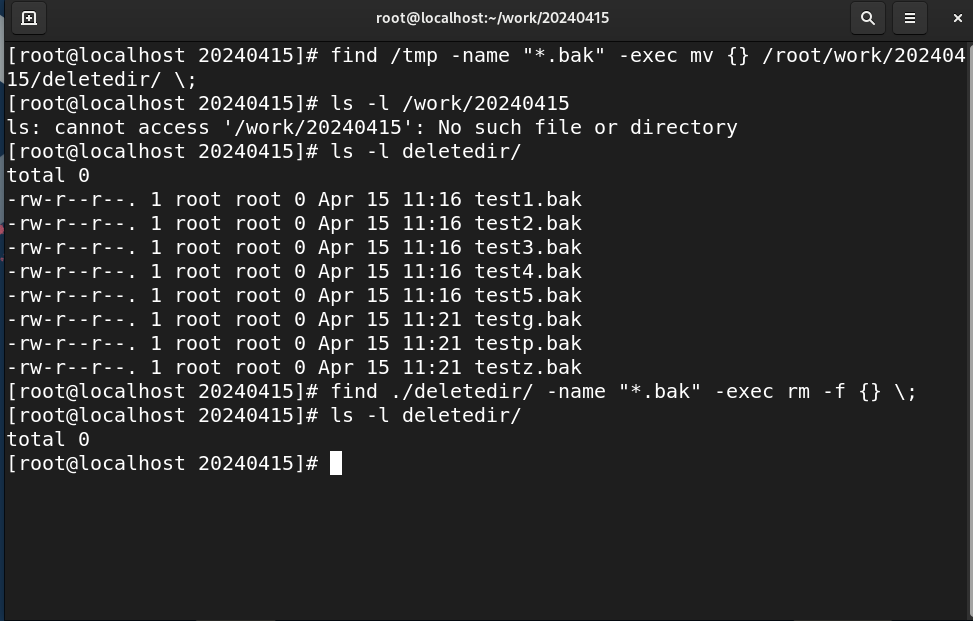This screenshot has width=973, height=621.
Task: Open the hamburger menu
Action: tap(910, 19)
